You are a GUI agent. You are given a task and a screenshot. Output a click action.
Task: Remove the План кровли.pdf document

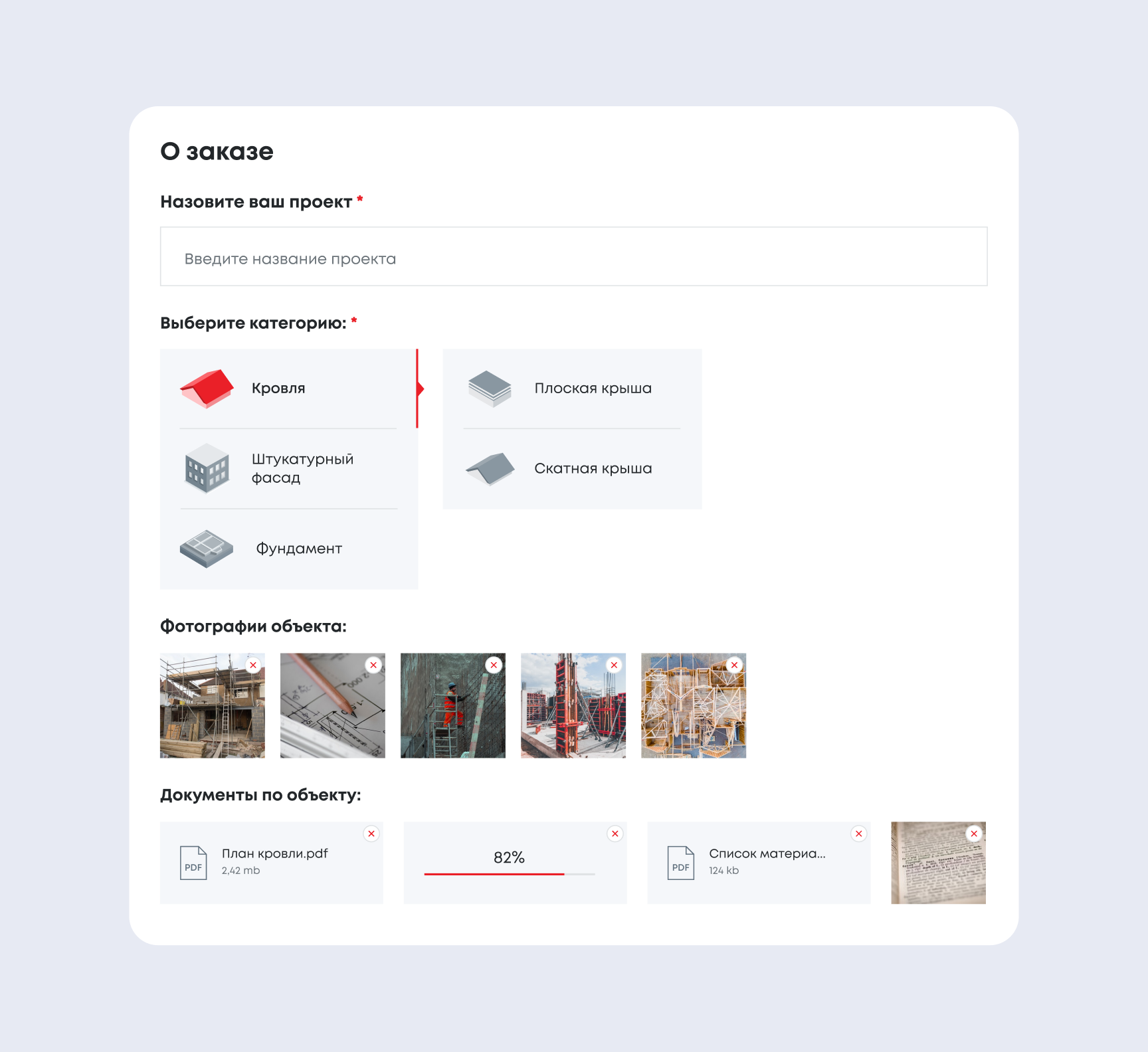pos(371,833)
